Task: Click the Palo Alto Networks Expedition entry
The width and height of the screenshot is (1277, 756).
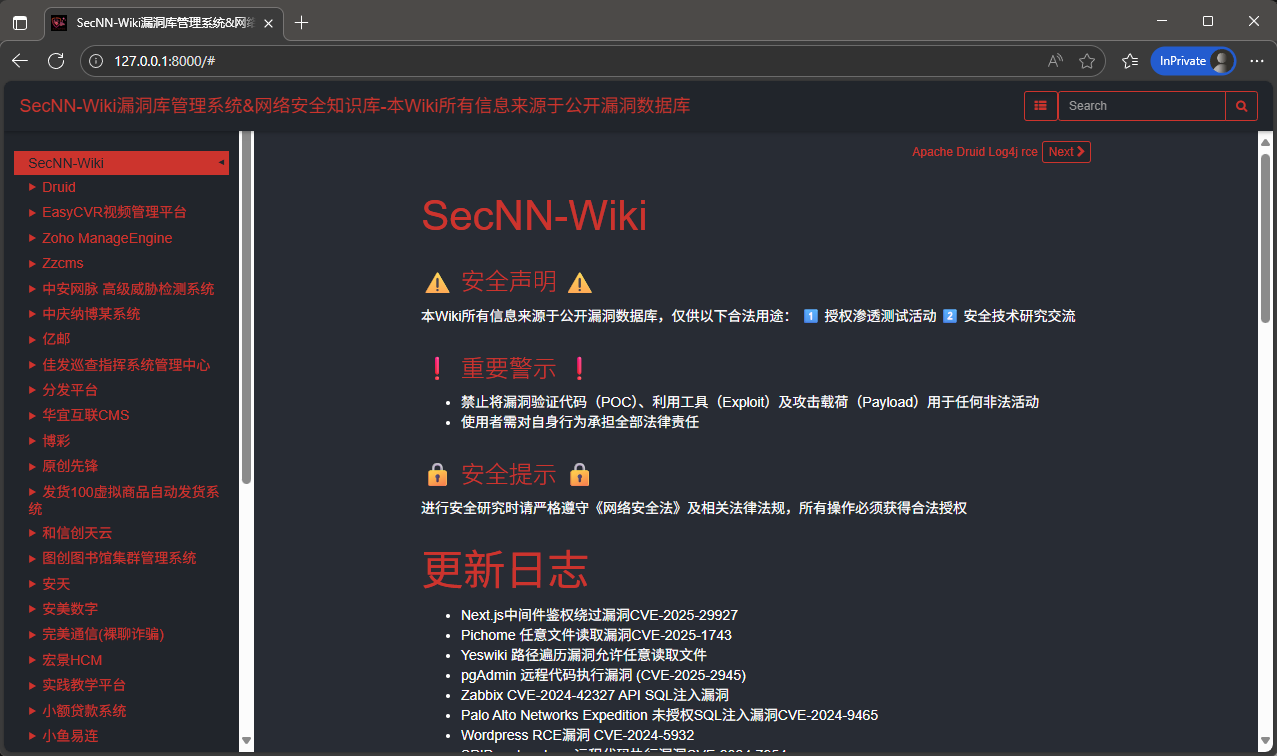Action: coord(669,715)
